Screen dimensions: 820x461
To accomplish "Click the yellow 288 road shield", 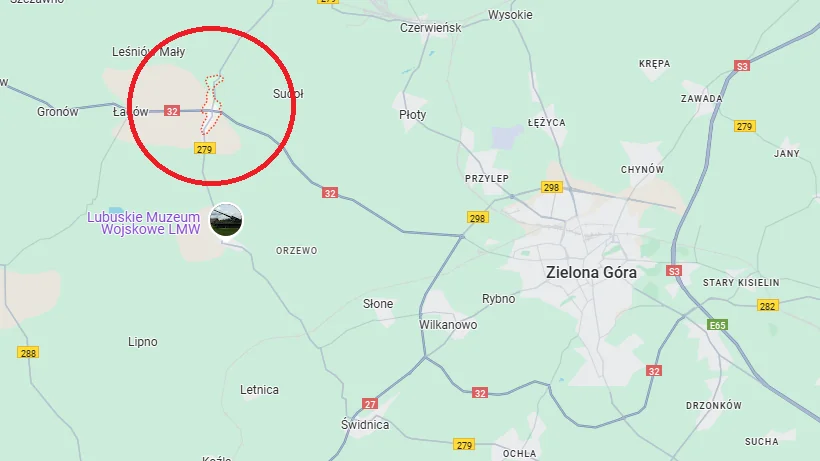I will (28, 353).
